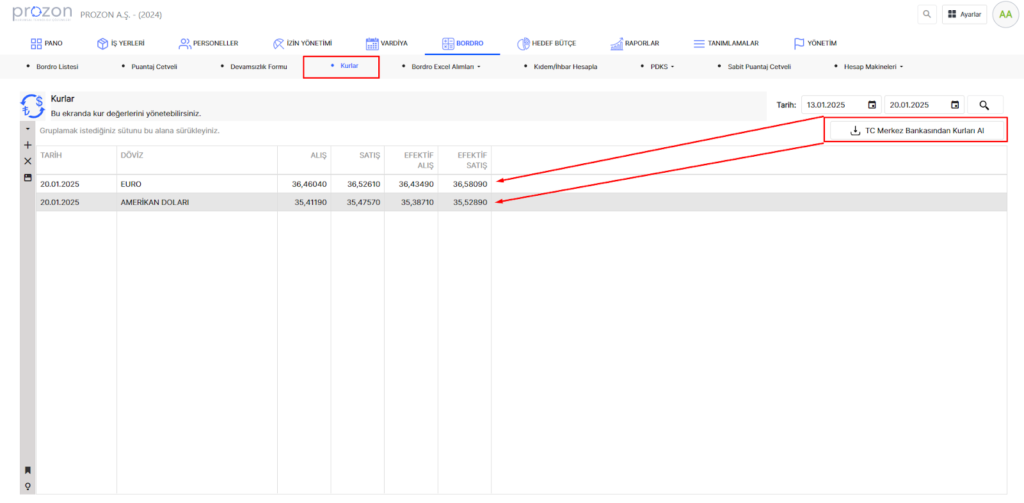The image size is (1024, 503).
Task: Open the RAPORLAR menu
Action: point(634,44)
